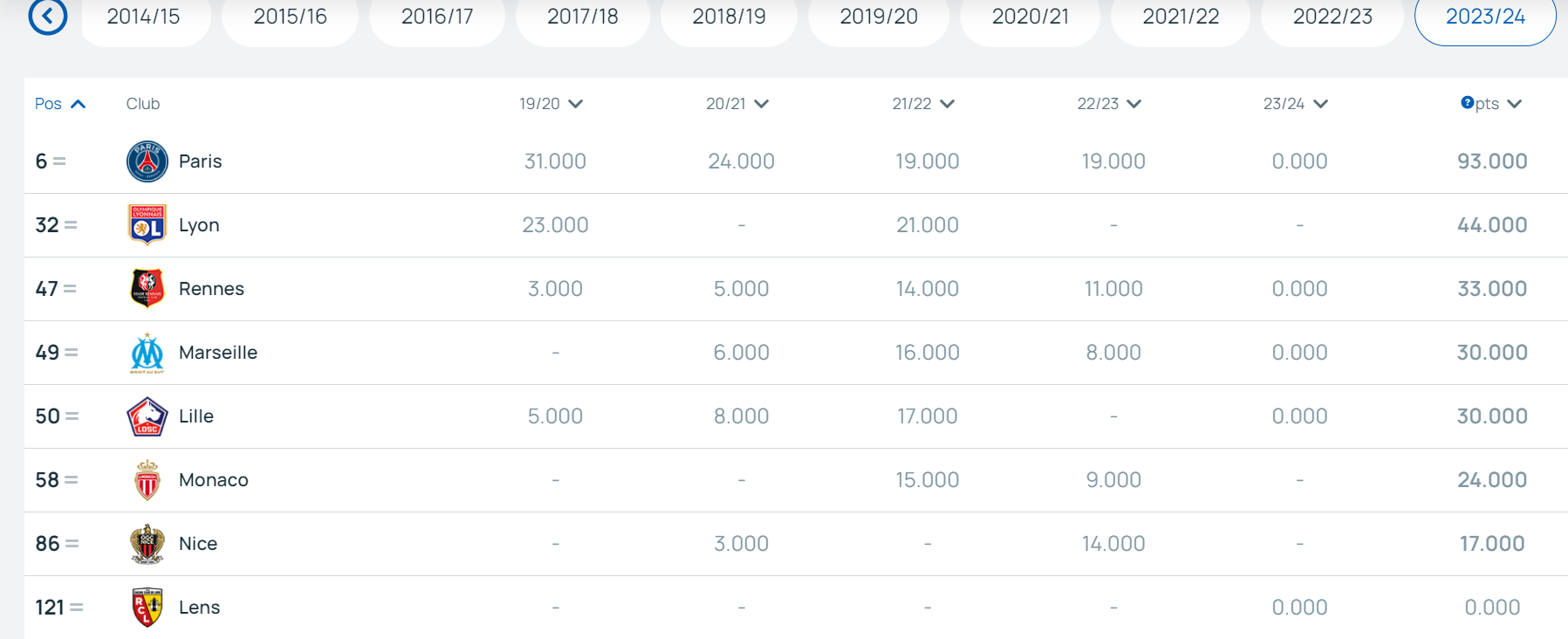Toggle the Pos column sort order
Screen dimensions: 1568x639
(x=60, y=104)
